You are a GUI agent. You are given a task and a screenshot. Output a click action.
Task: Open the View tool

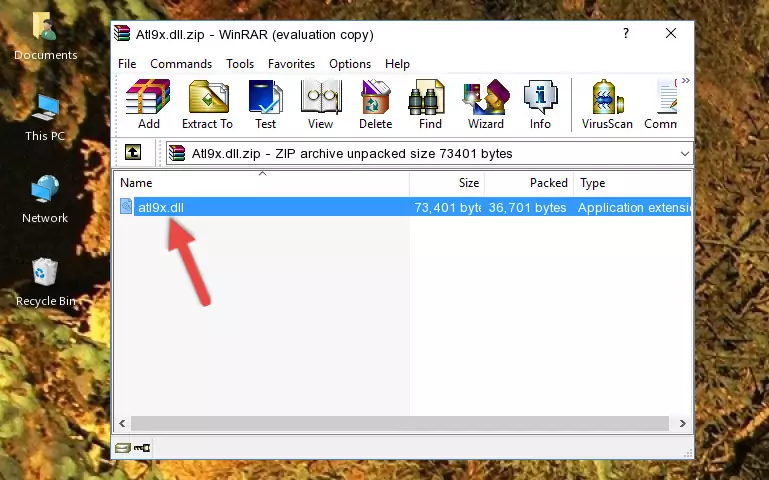pos(321,104)
